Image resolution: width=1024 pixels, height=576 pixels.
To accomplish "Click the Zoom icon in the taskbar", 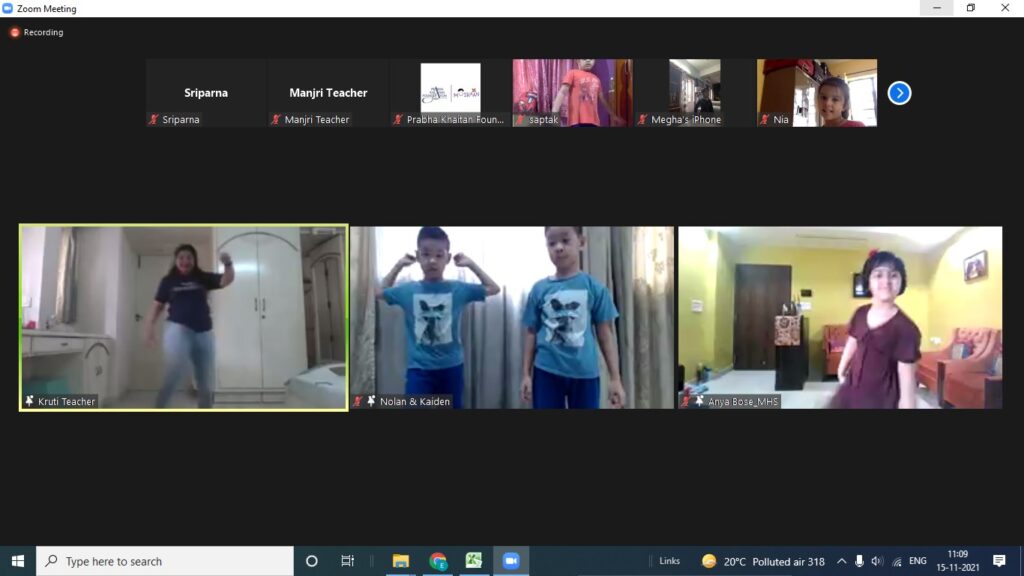I will pos(511,561).
